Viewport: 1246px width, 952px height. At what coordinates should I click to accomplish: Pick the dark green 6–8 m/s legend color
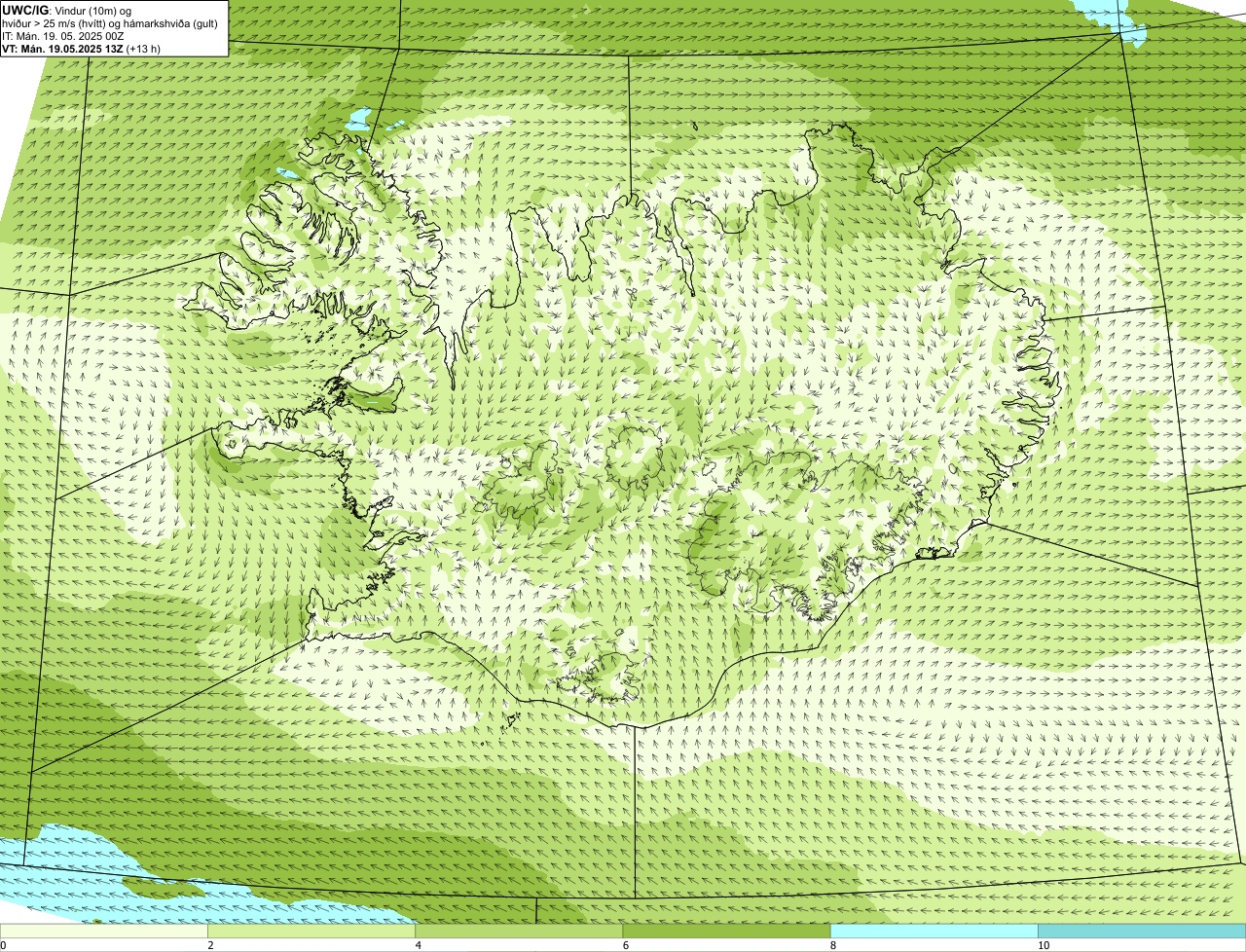(726, 931)
